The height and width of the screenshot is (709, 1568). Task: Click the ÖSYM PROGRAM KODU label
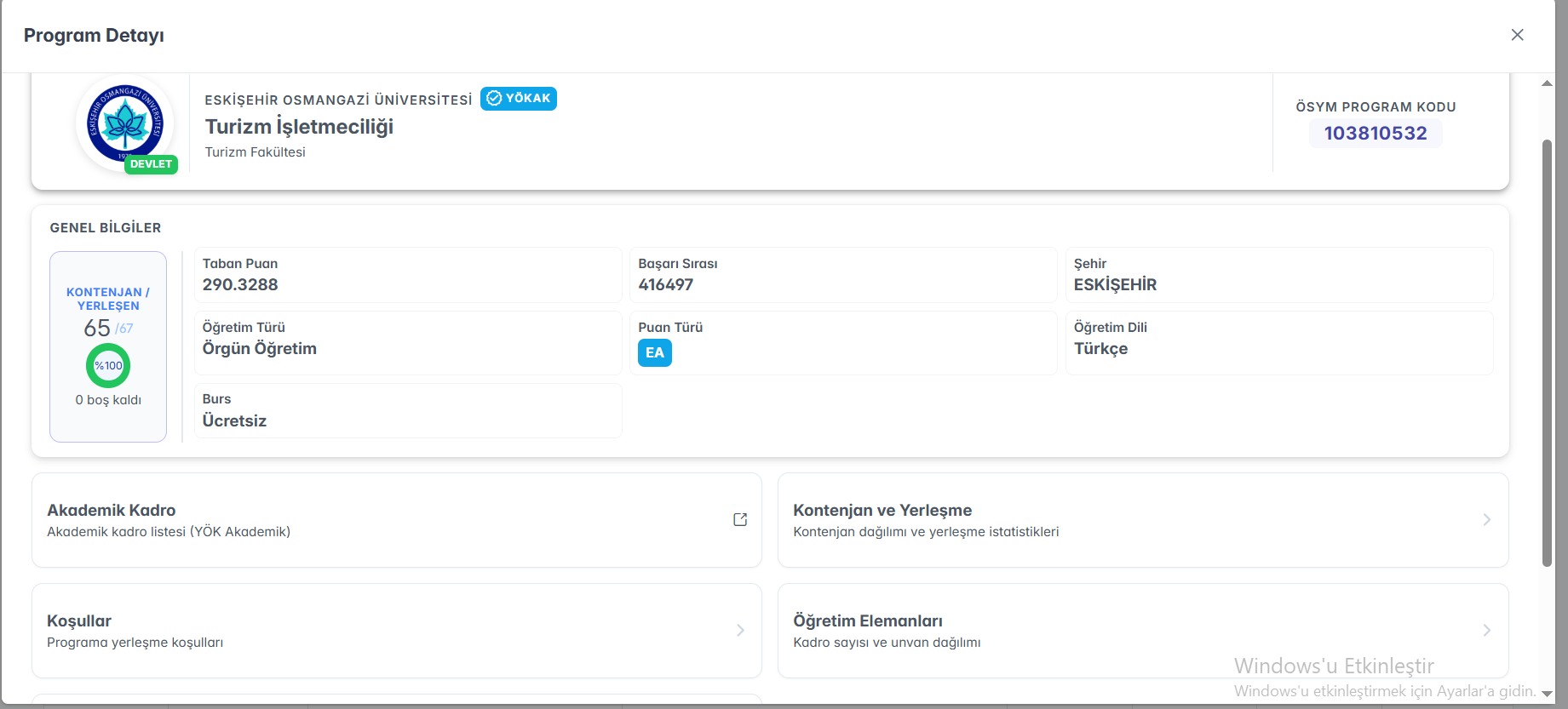[1376, 107]
